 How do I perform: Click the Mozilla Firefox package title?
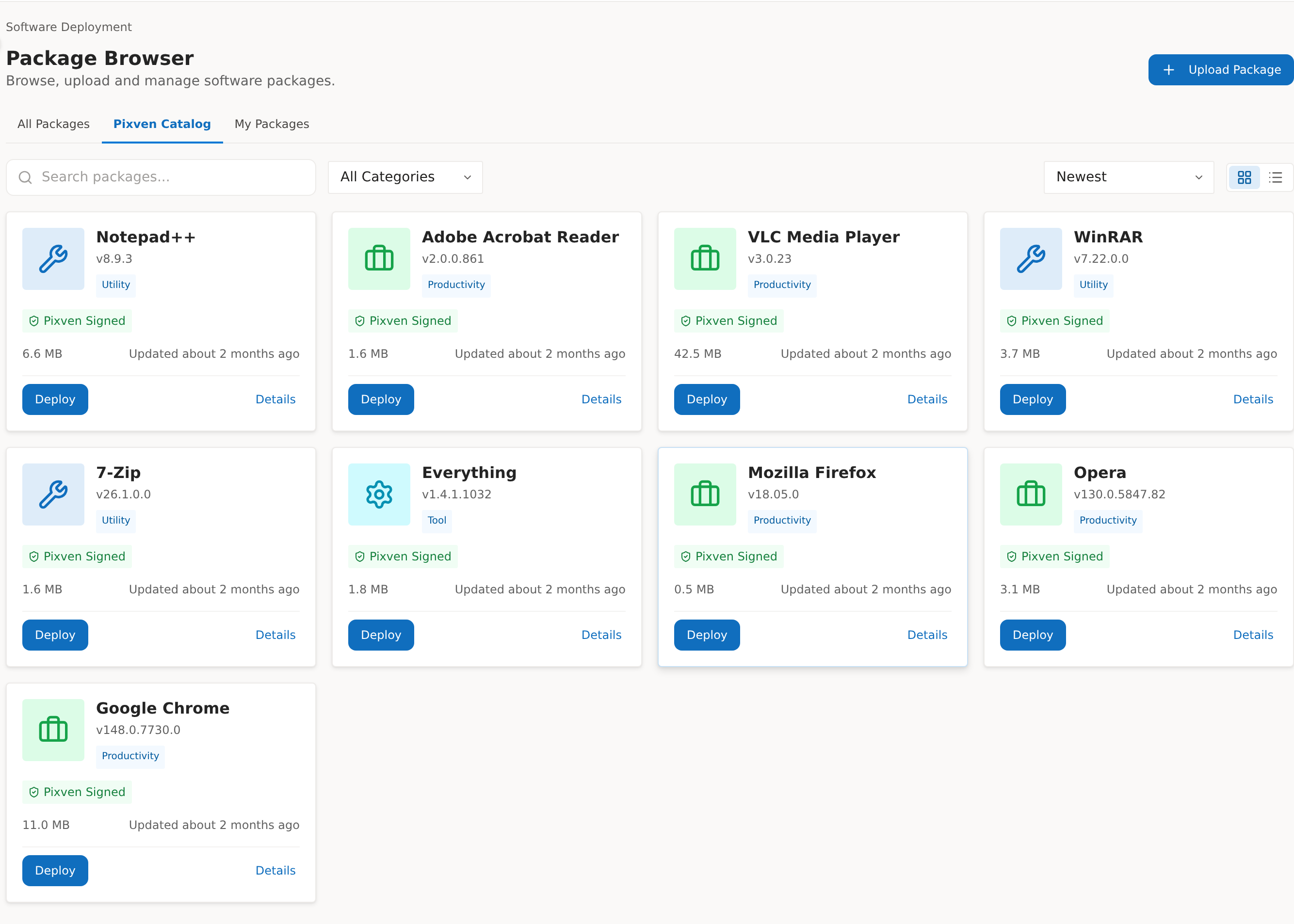[x=812, y=473]
